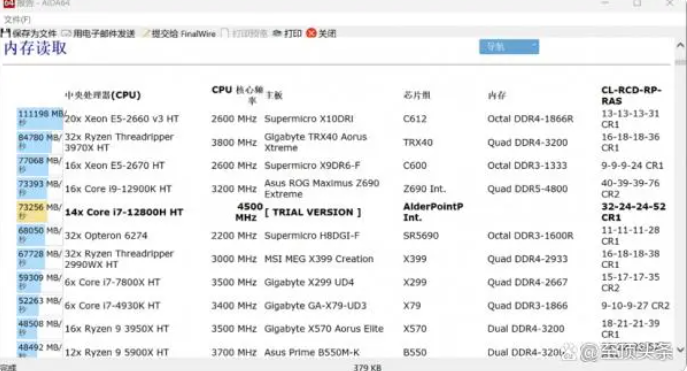Click the 打印预览 toolbar item
687x371 pixels.
point(244,33)
